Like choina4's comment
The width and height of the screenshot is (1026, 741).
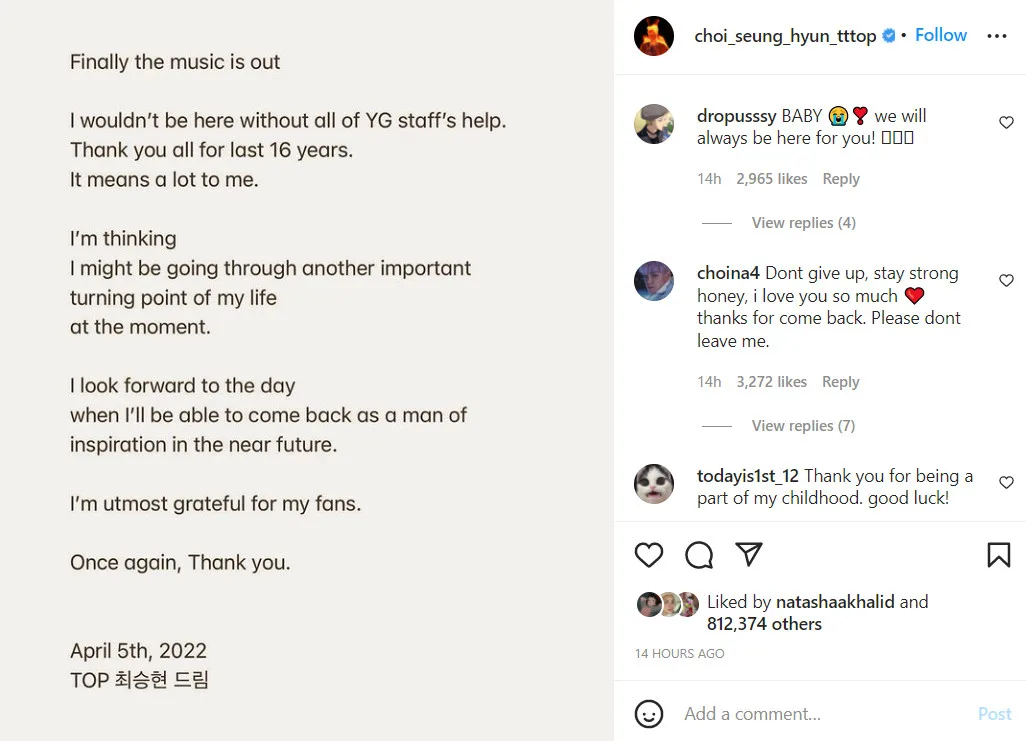click(1006, 281)
